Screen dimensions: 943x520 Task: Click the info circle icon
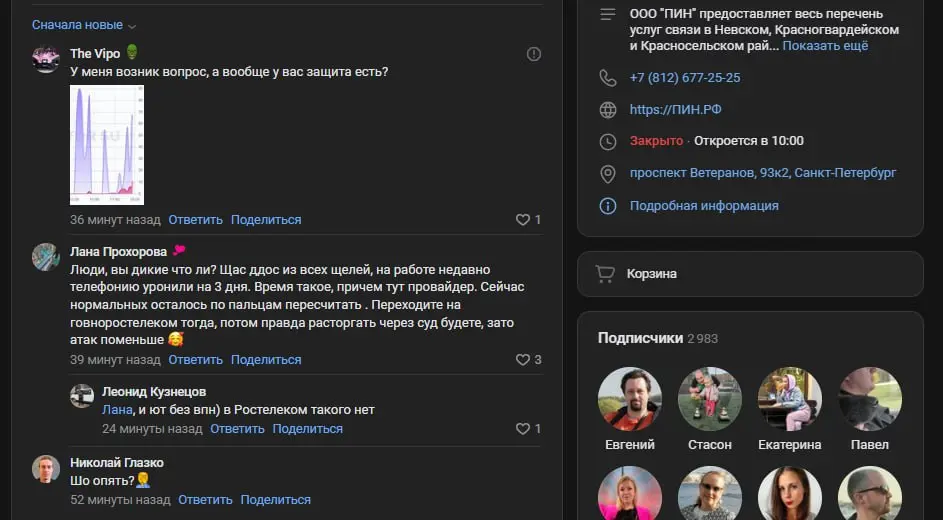click(x=608, y=206)
